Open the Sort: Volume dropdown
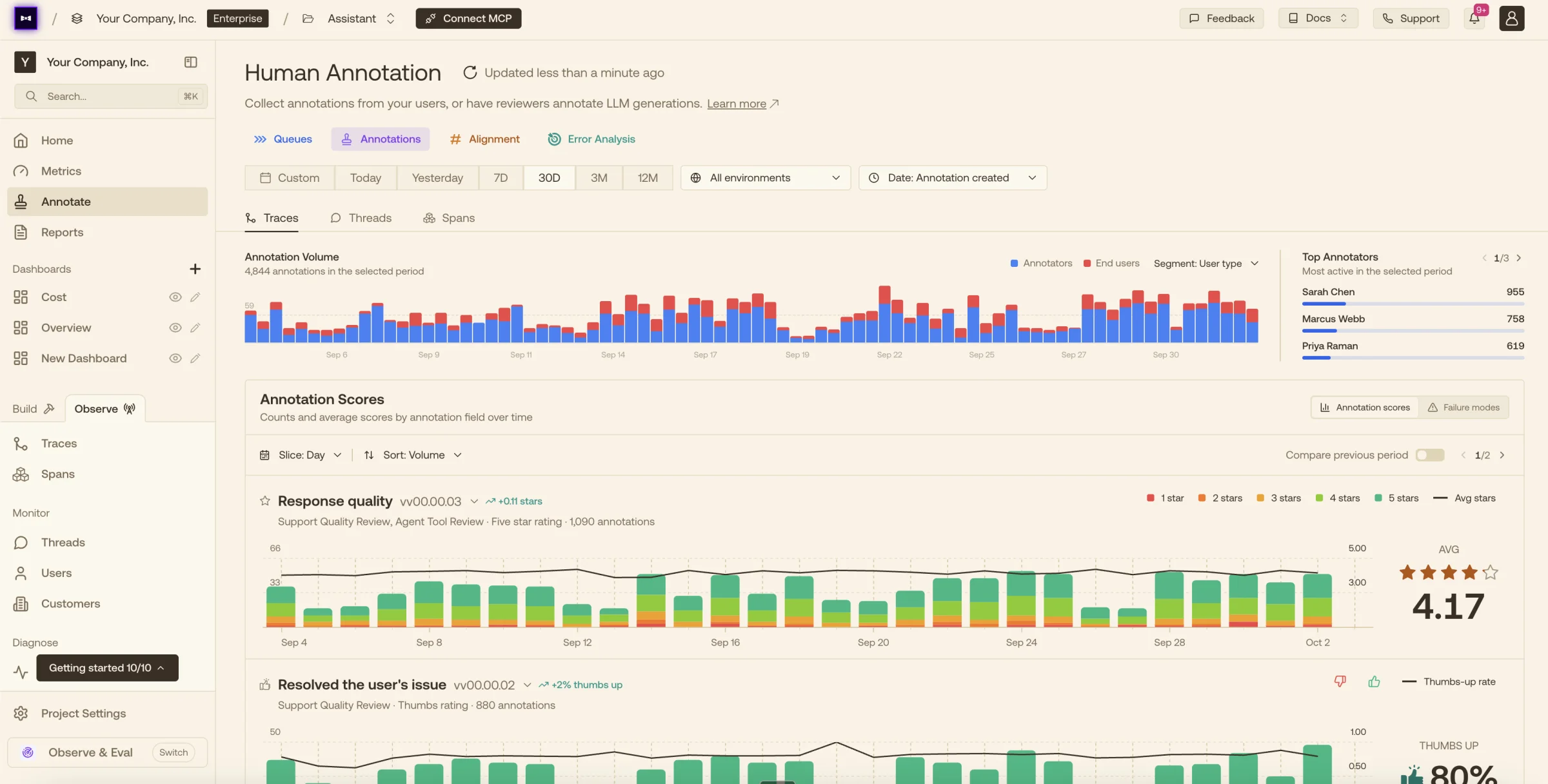Screen dimensions: 1548x784 [413, 455]
